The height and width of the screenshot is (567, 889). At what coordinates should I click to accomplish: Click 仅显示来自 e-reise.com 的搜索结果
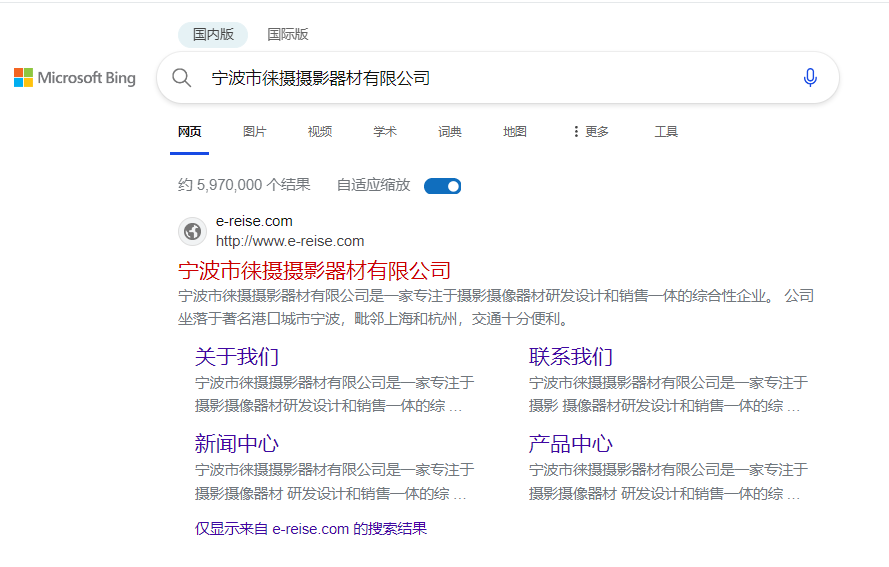point(311,529)
